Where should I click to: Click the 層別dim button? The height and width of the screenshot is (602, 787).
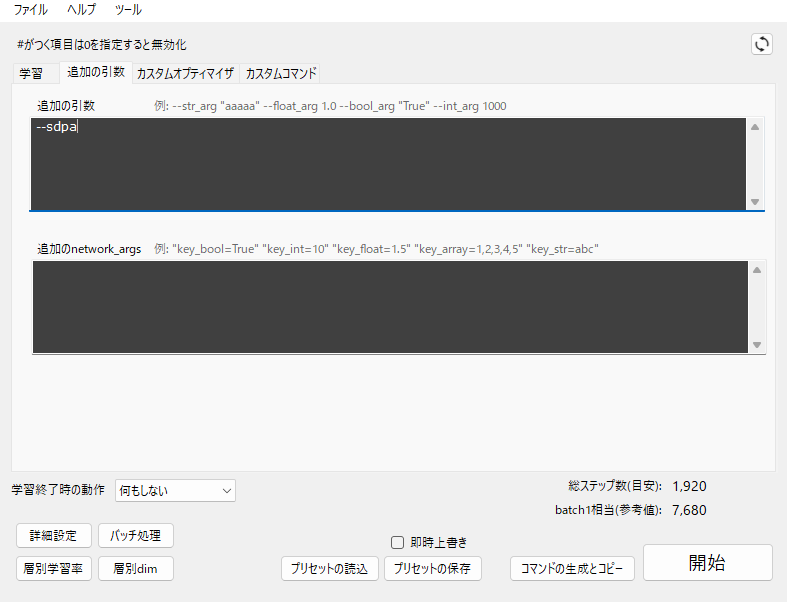click(136, 568)
